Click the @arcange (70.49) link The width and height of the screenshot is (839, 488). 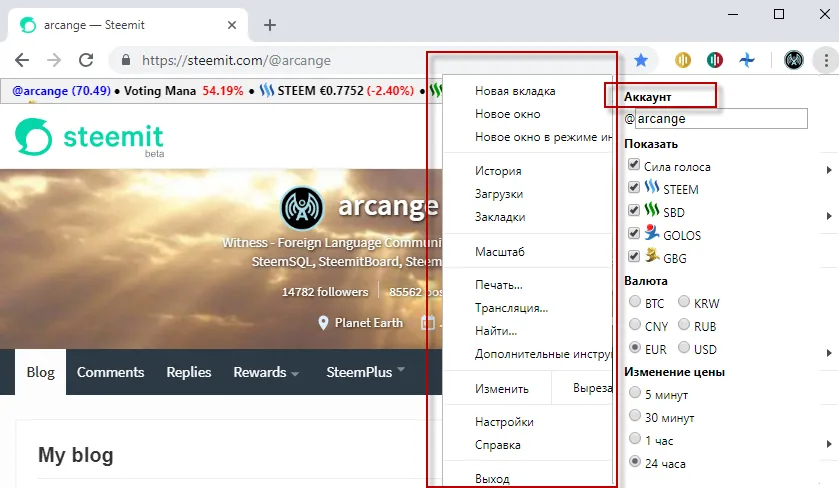[61, 91]
